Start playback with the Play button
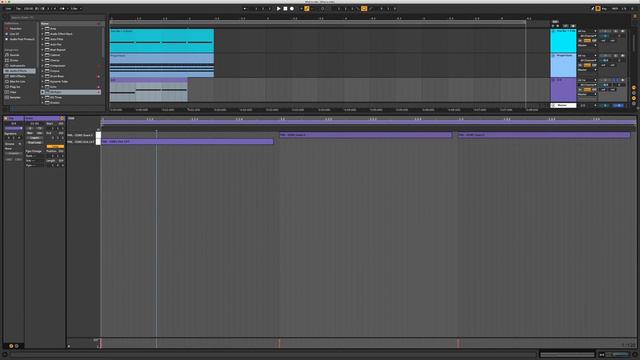The height and width of the screenshot is (360, 640). 279,9
